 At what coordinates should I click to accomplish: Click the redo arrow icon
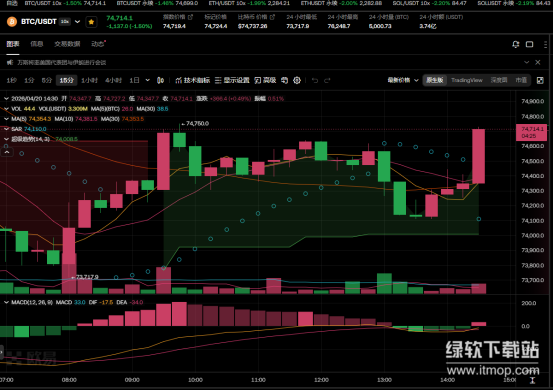(327, 81)
